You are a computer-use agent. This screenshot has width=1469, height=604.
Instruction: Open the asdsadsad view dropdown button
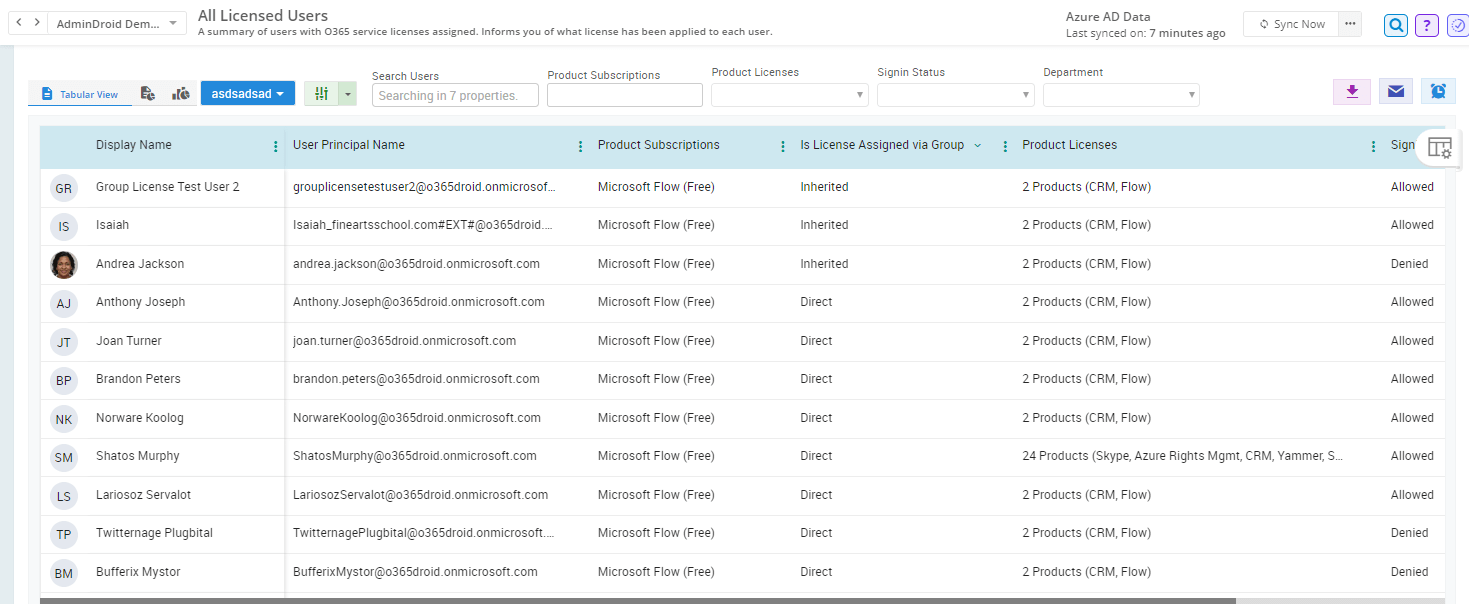tap(248, 93)
